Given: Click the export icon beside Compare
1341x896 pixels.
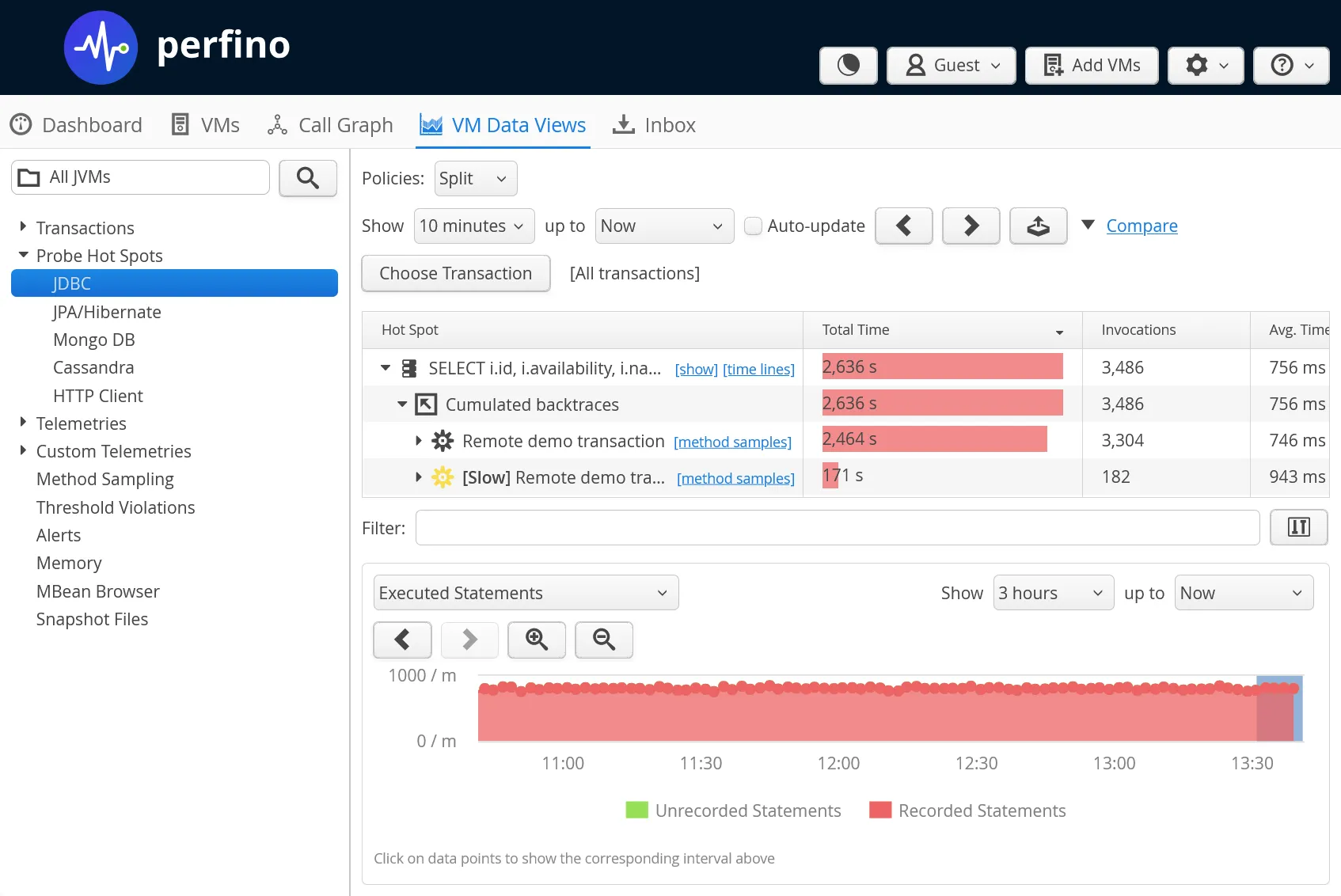Looking at the screenshot, I should click(x=1038, y=226).
